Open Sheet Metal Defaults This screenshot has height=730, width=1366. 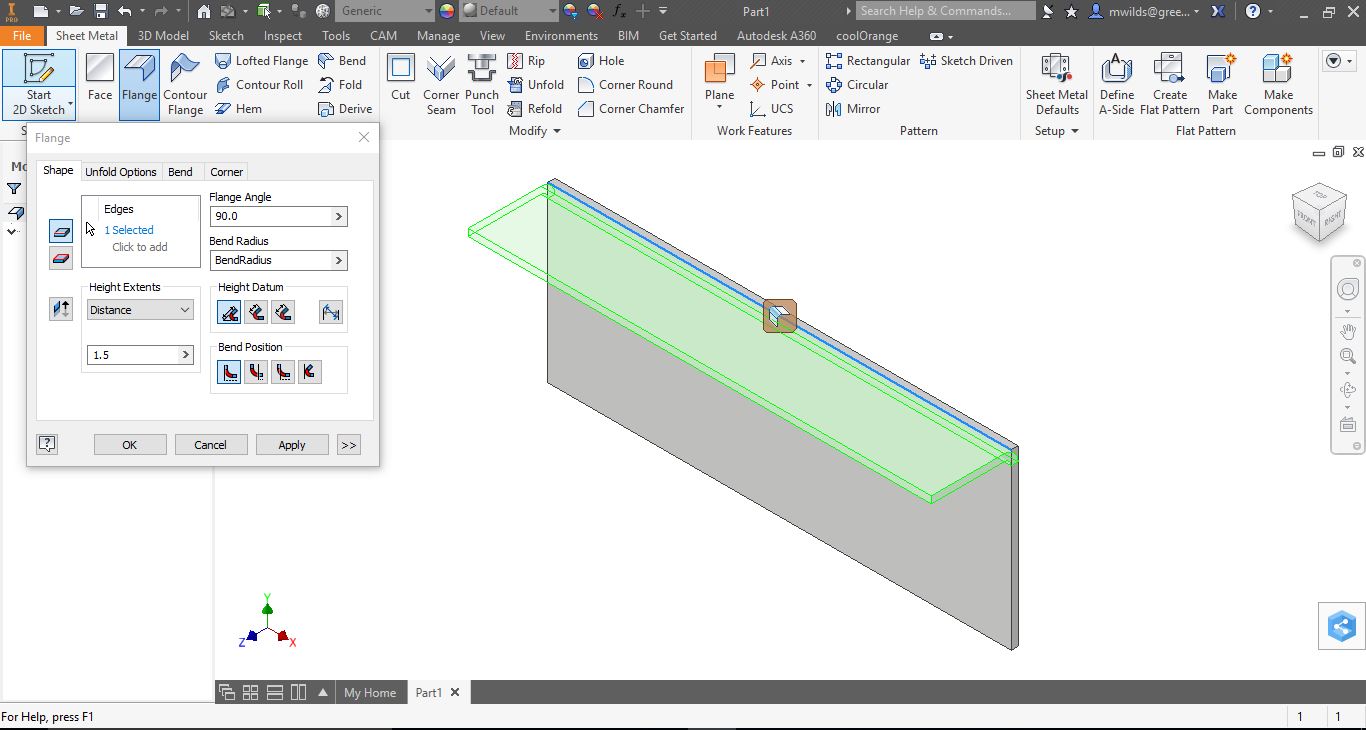pos(1057,85)
